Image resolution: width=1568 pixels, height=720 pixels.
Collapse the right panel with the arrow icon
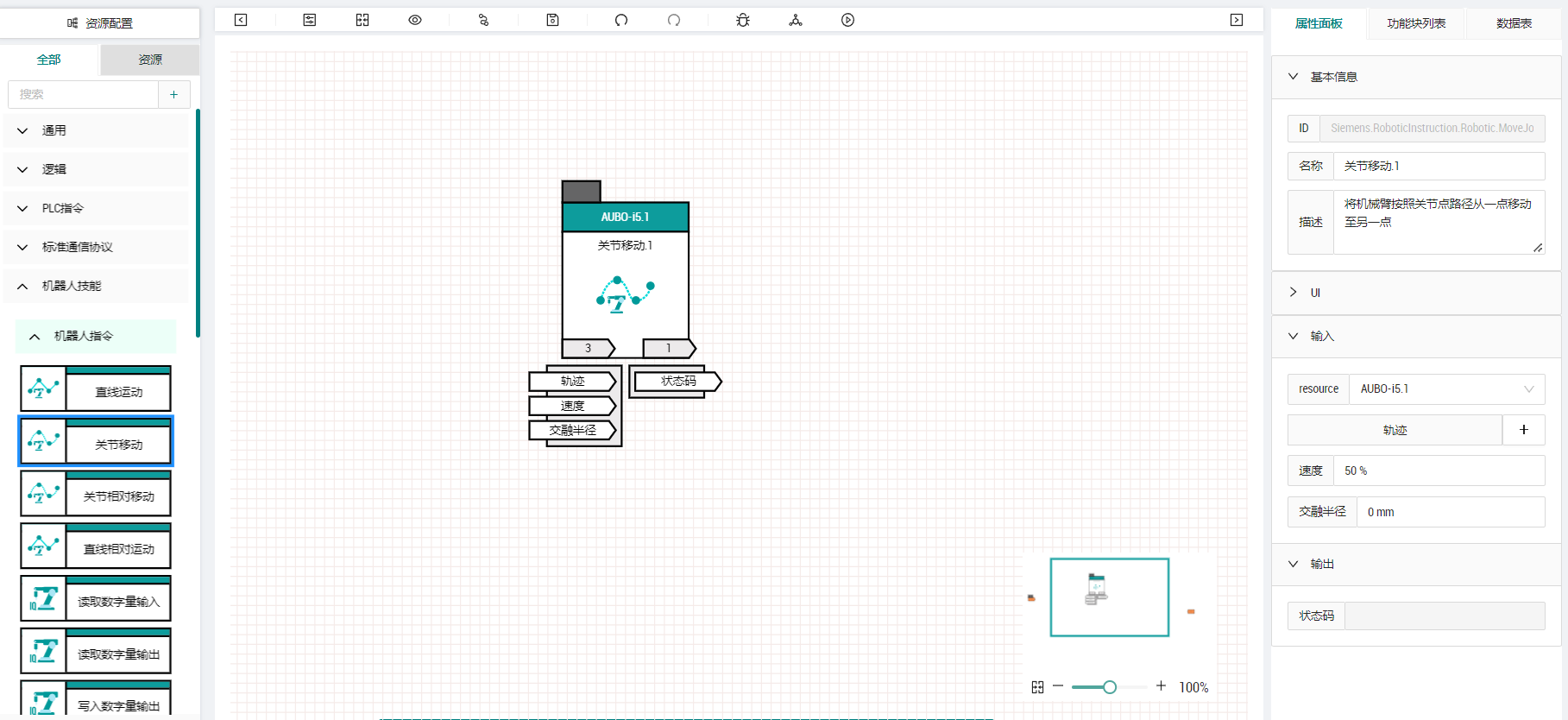(x=1237, y=20)
